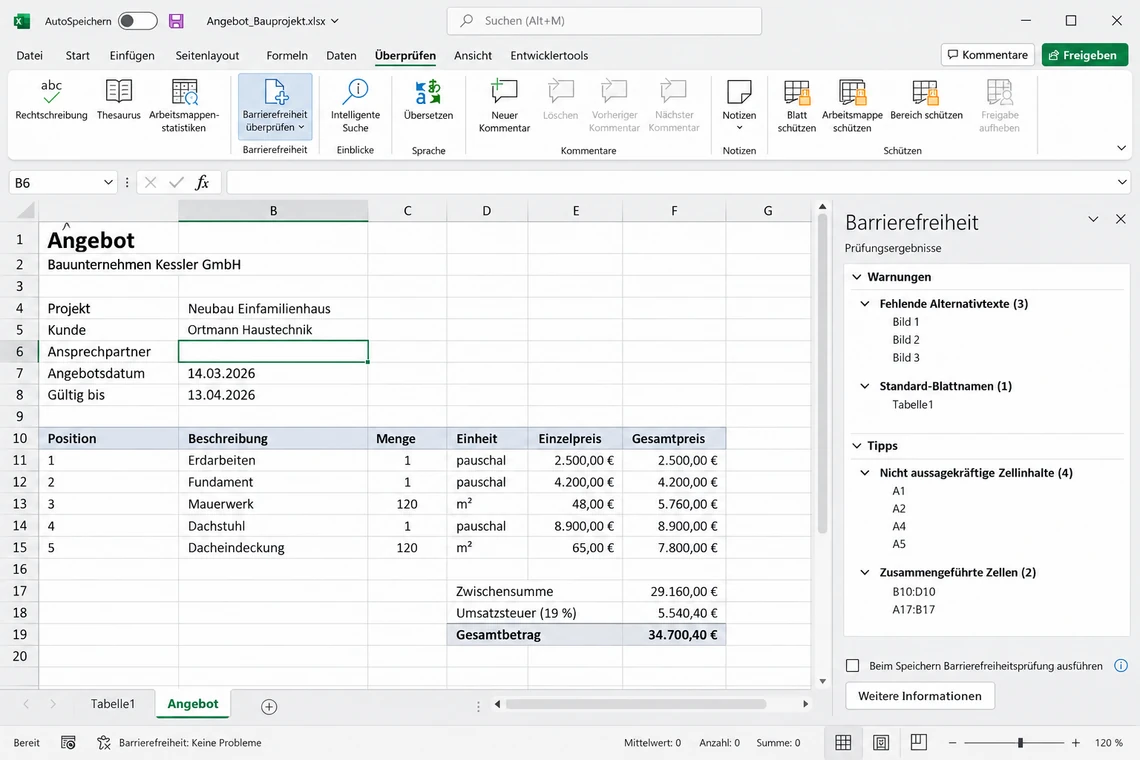The width and height of the screenshot is (1140, 760).
Task: Check Beim Speichern Barrierefreiheitsprüfung ausführen
Action: (x=853, y=665)
